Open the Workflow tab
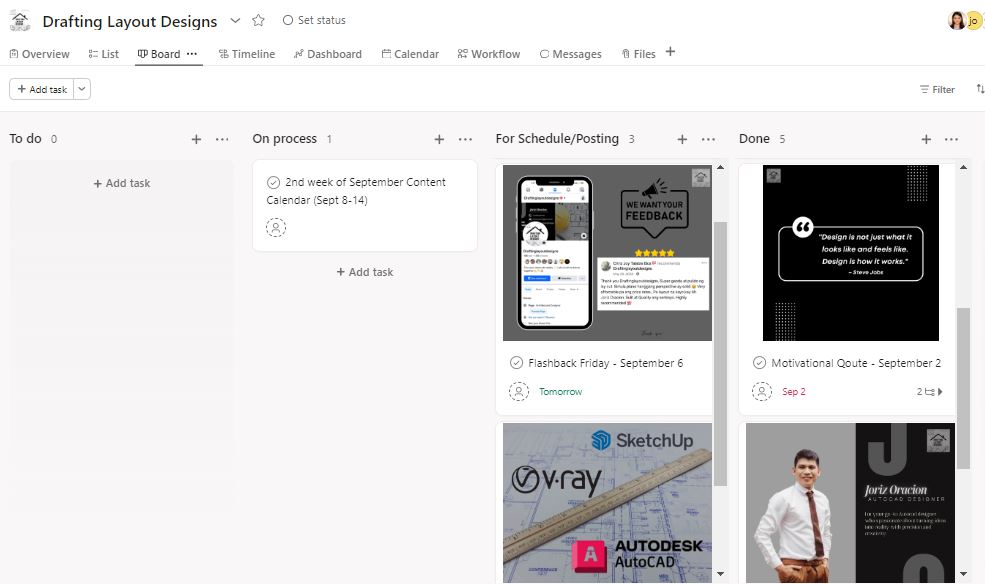Screen dimensions: 985x584 coord(489,54)
